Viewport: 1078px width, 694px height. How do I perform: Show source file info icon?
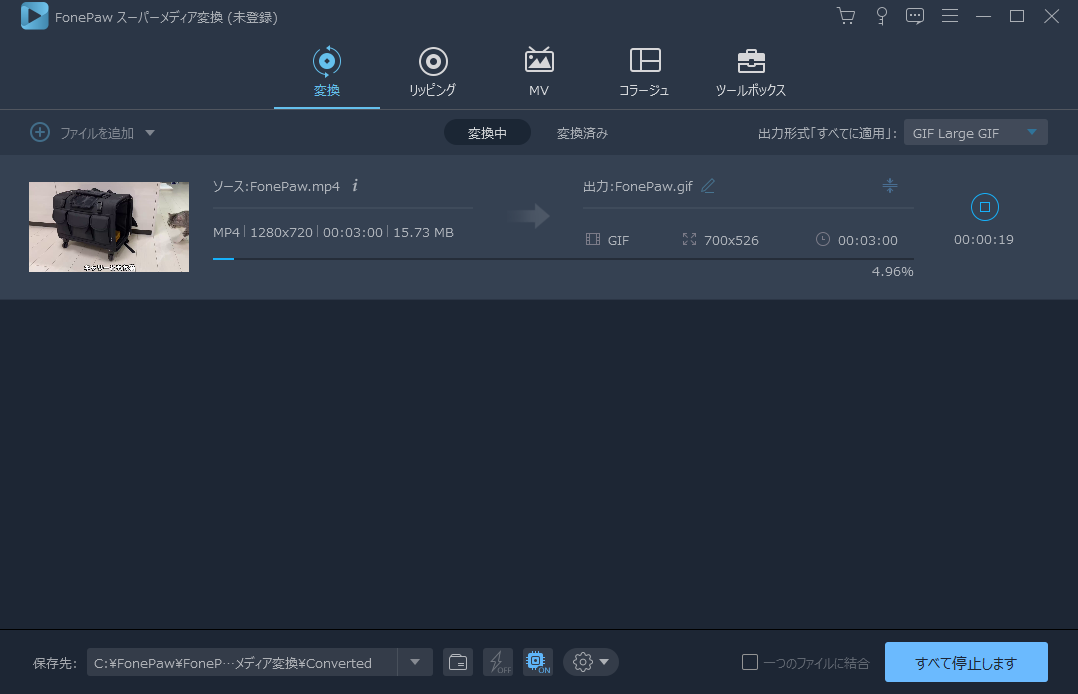(355, 186)
